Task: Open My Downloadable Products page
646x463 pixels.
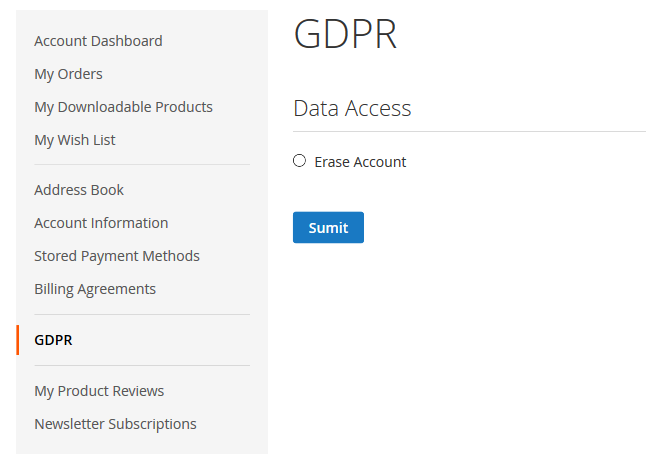Action: (124, 107)
